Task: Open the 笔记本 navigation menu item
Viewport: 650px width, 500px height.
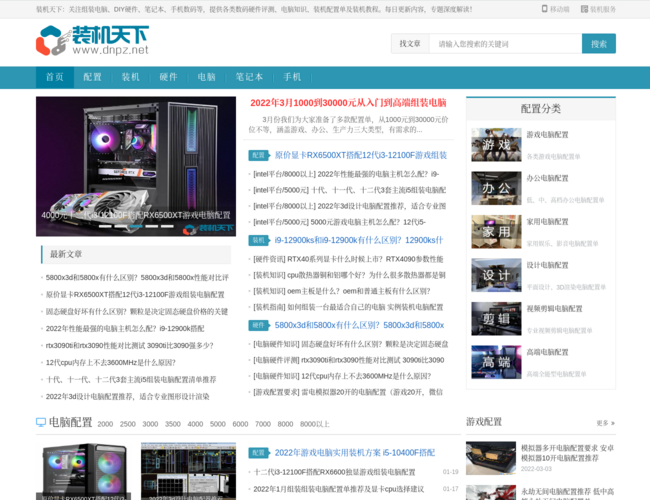Action: [x=249, y=77]
